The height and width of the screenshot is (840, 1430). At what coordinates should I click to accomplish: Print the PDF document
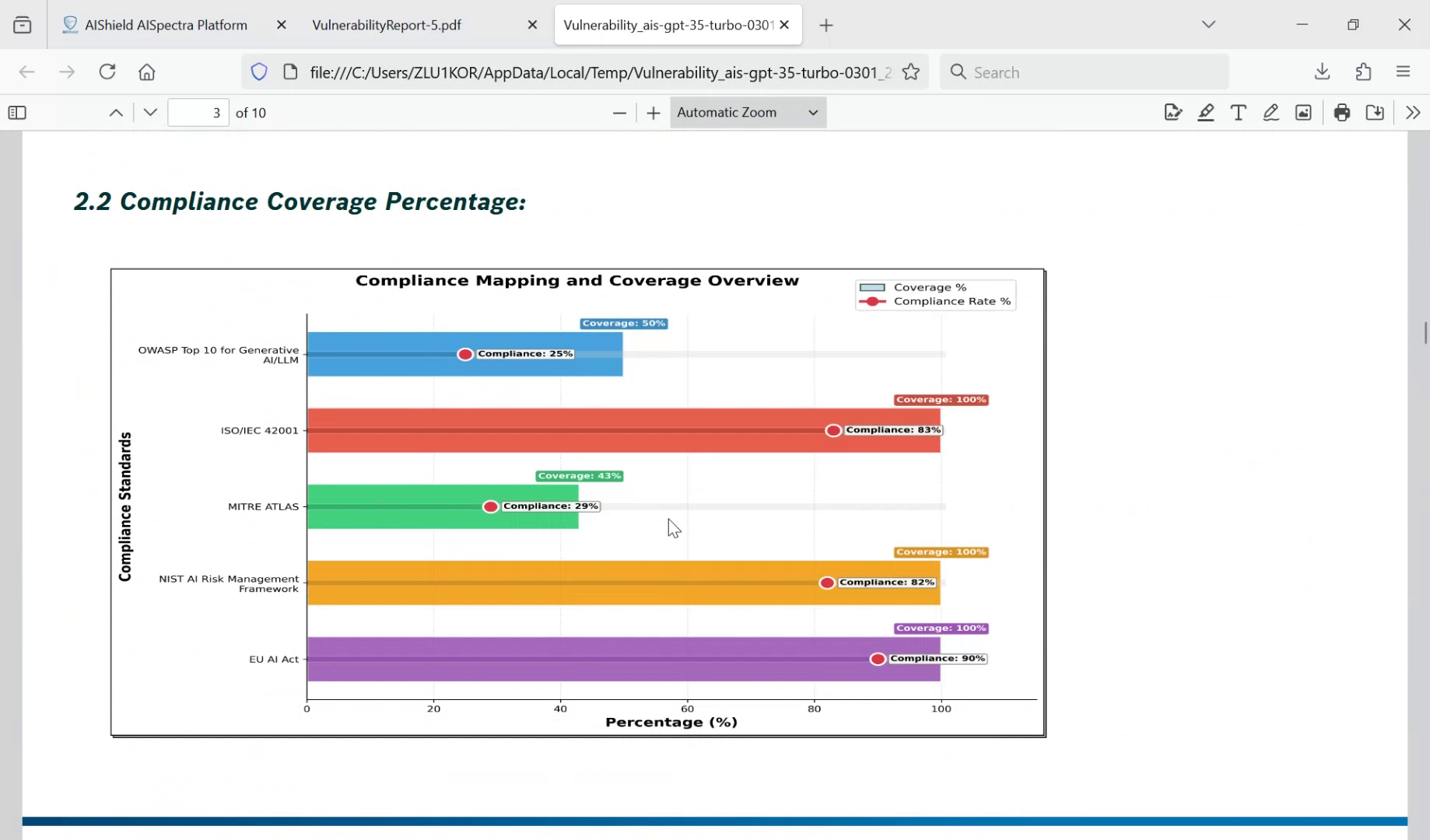pos(1342,113)
